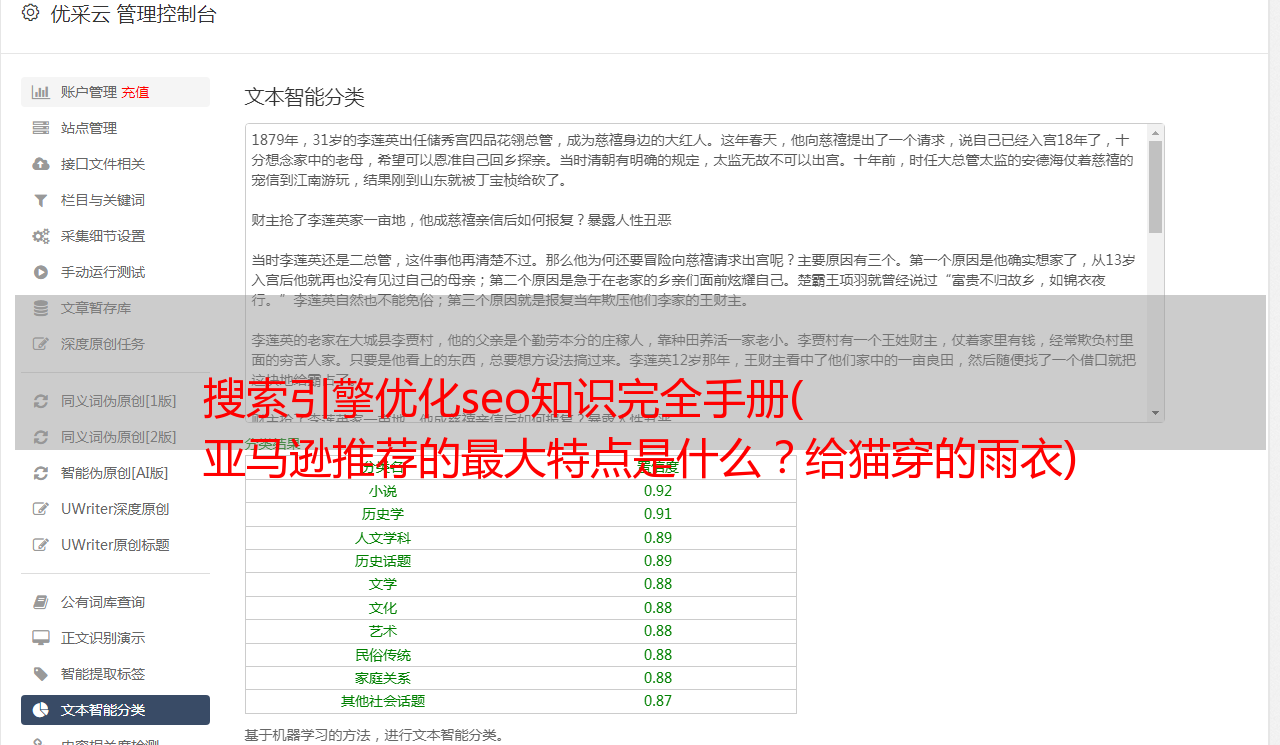Click the text area scroll-up arrow

(1155, 132)
